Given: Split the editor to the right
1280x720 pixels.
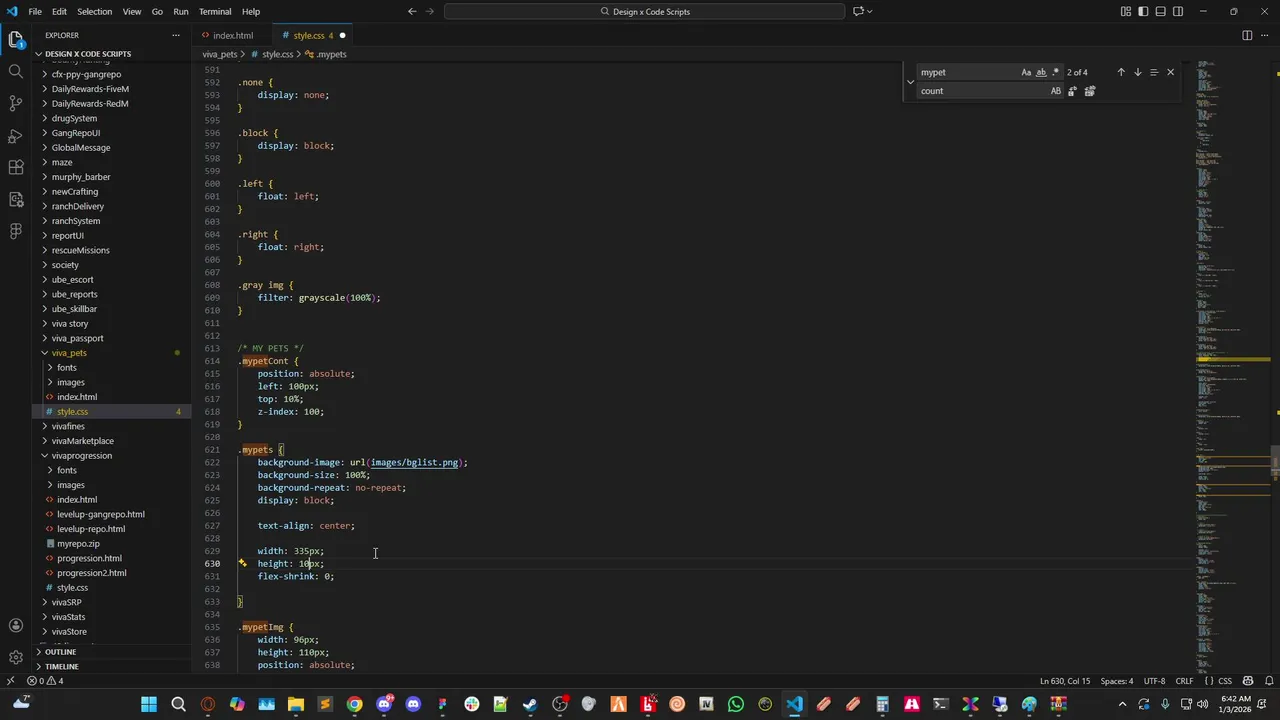Looking at the screenshot, I should pyautogui.click(x=1247, y=35).
